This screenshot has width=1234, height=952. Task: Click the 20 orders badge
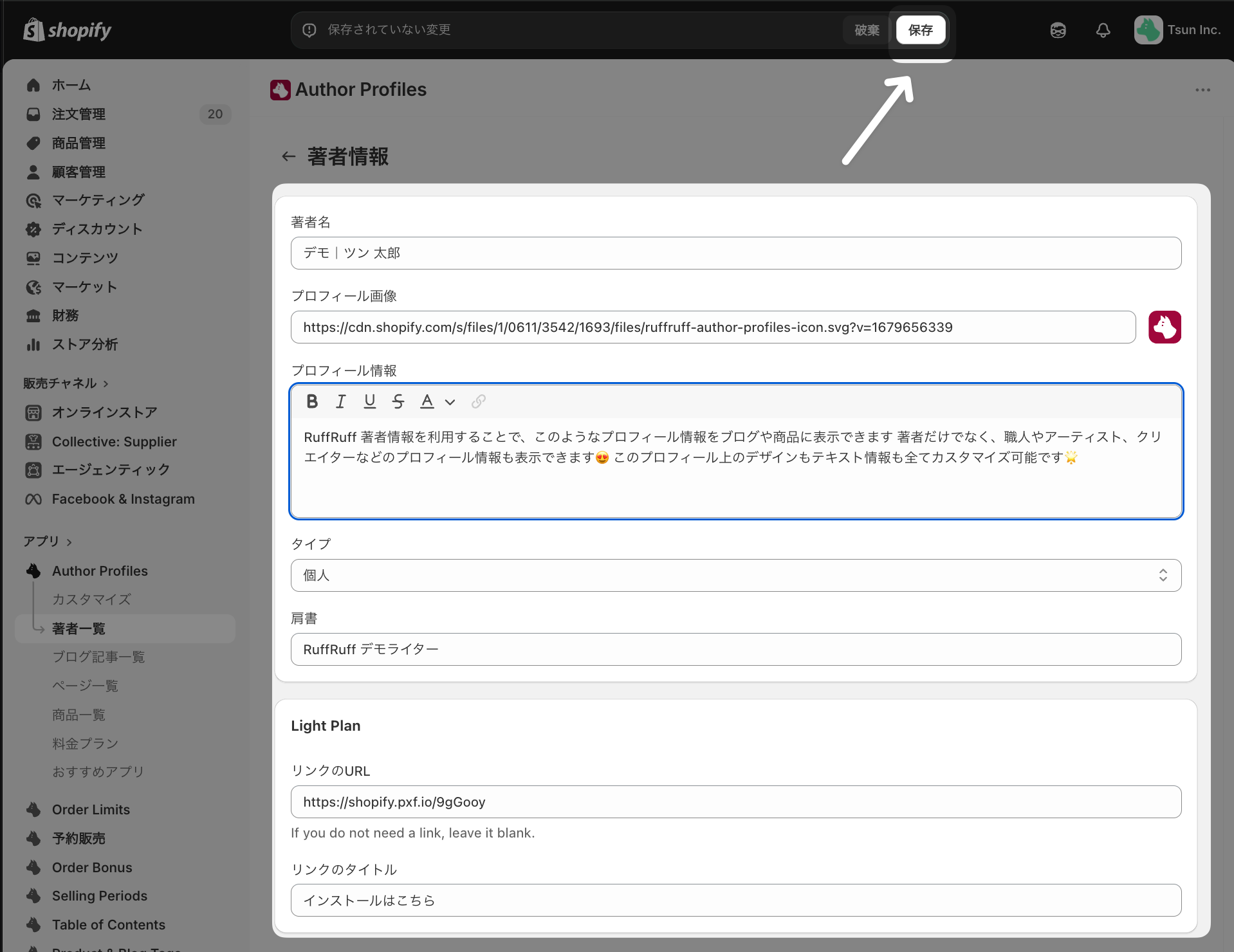[215, 114]
